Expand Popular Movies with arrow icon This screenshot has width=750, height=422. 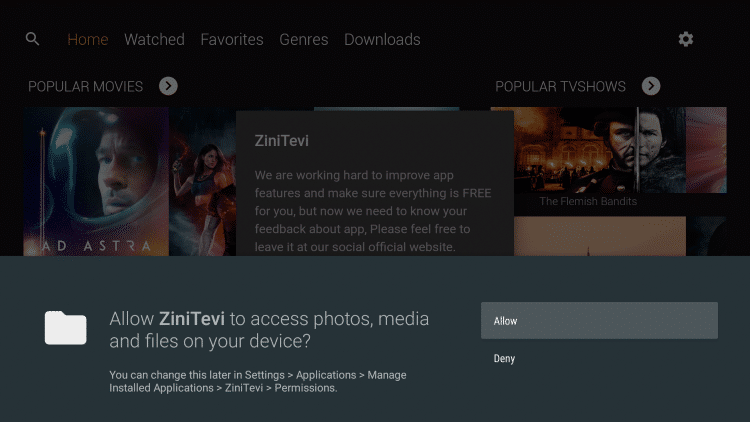168,86
